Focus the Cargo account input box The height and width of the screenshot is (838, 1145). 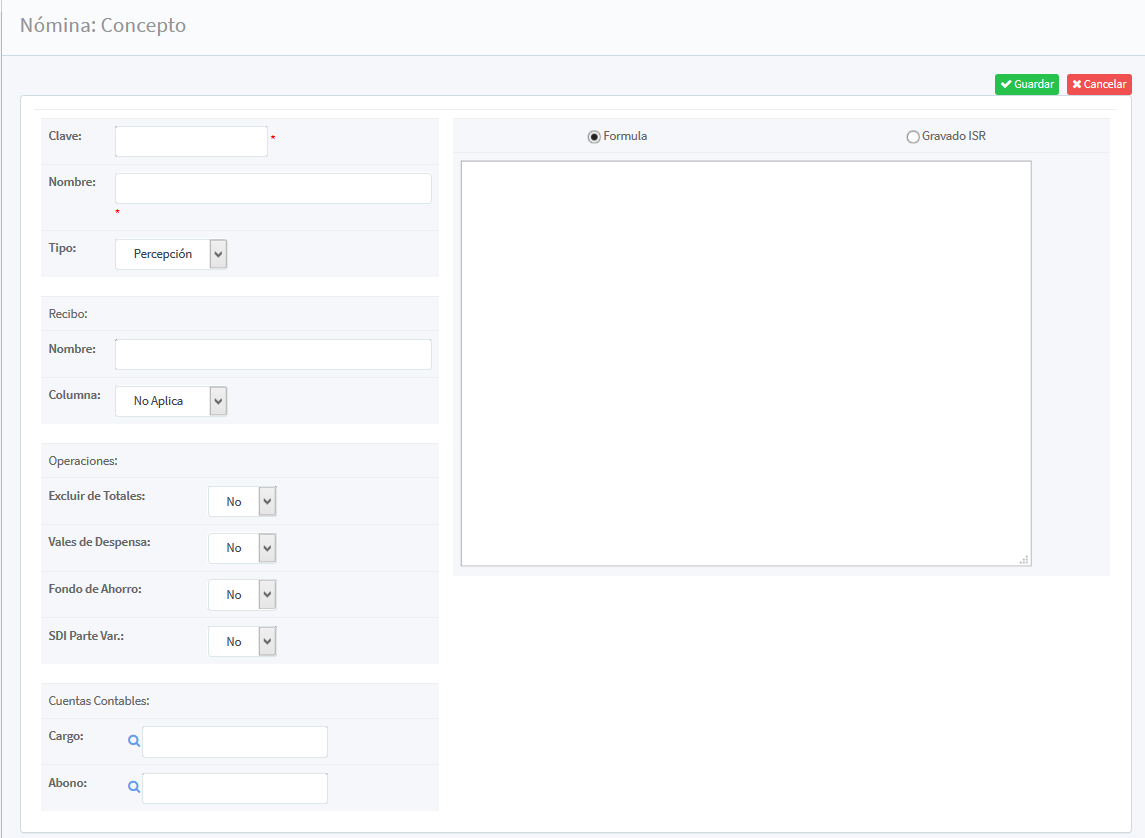point(235,742)
